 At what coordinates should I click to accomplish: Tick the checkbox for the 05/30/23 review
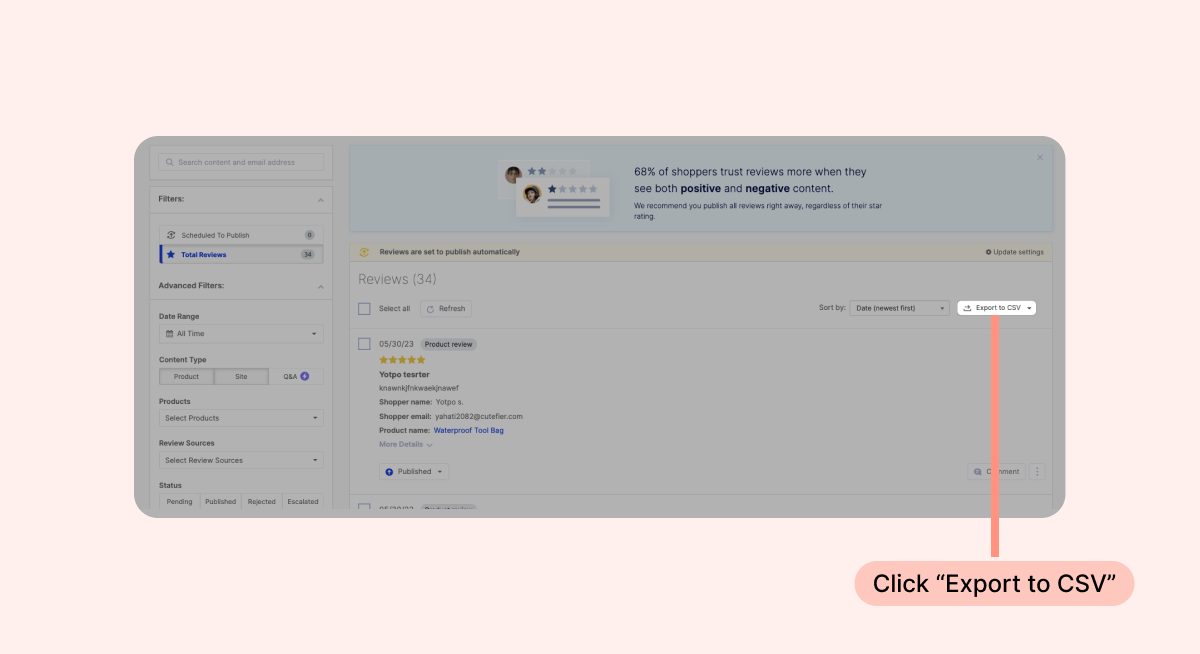pos(365,344)
